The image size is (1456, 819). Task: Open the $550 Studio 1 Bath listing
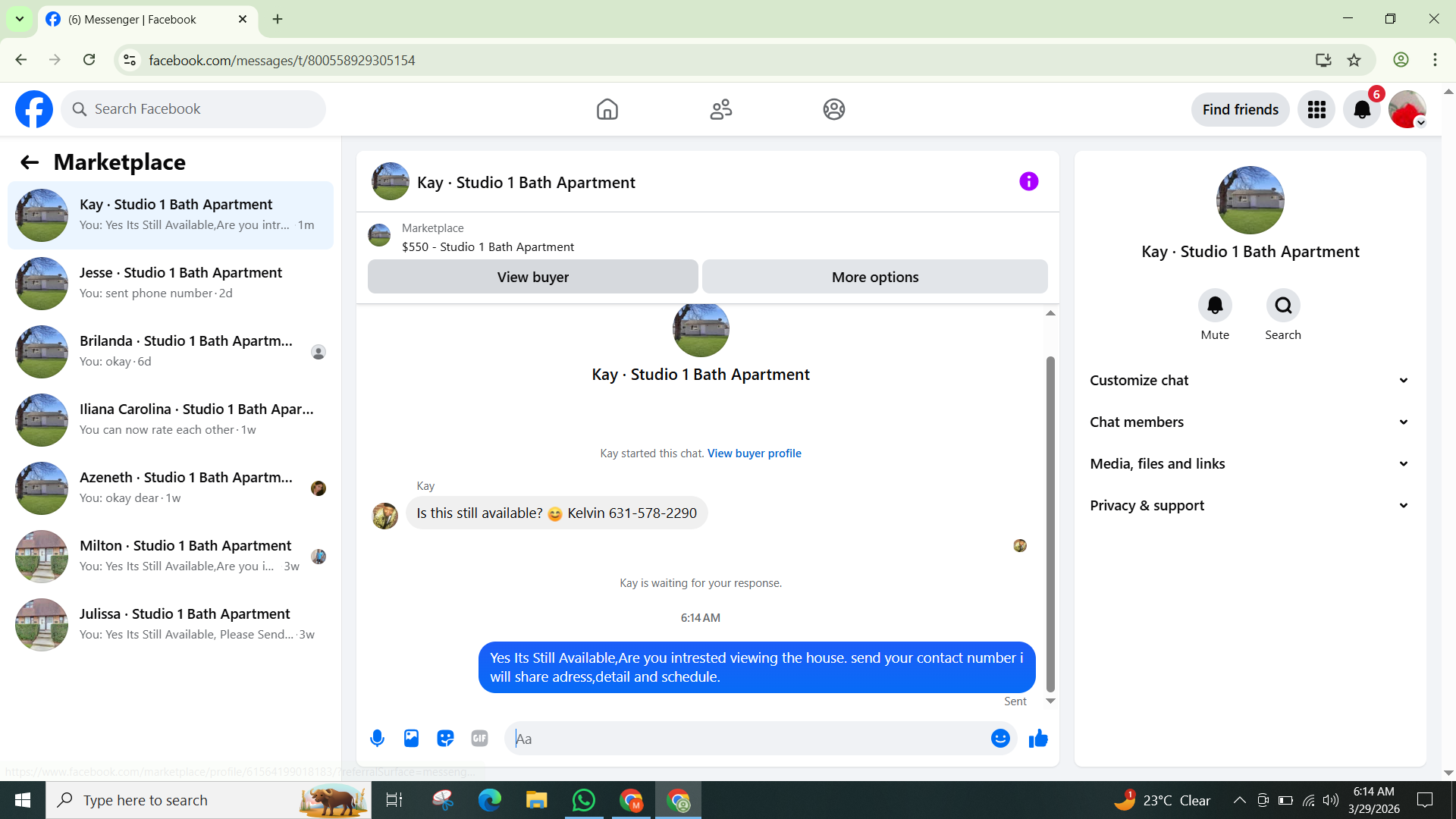488,247
